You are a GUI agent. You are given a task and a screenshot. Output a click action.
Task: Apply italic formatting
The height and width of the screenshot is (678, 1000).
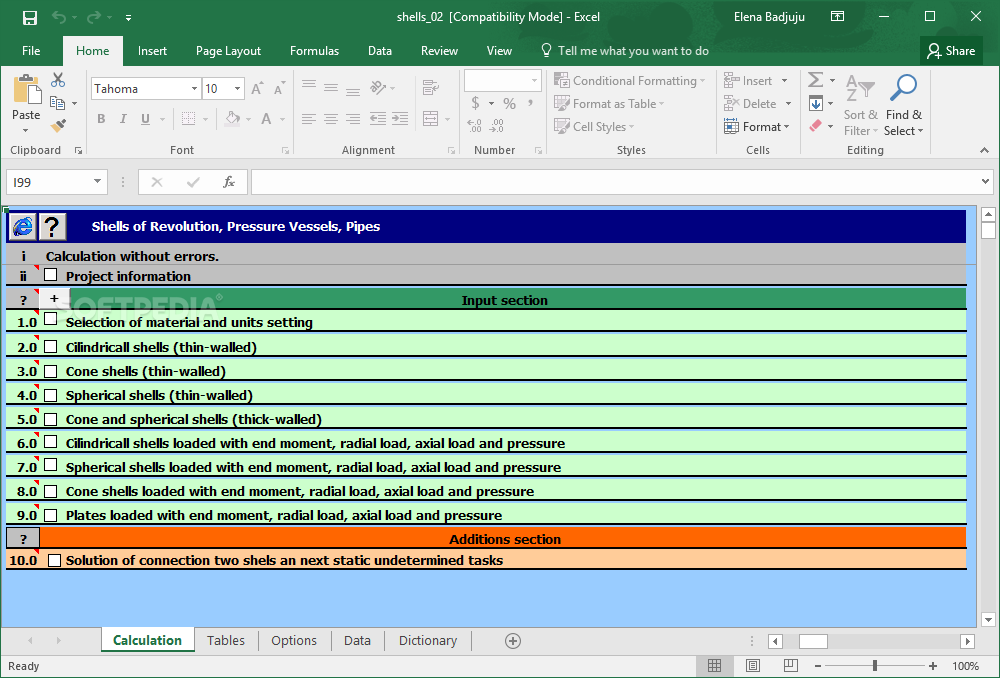click(123, 119)
